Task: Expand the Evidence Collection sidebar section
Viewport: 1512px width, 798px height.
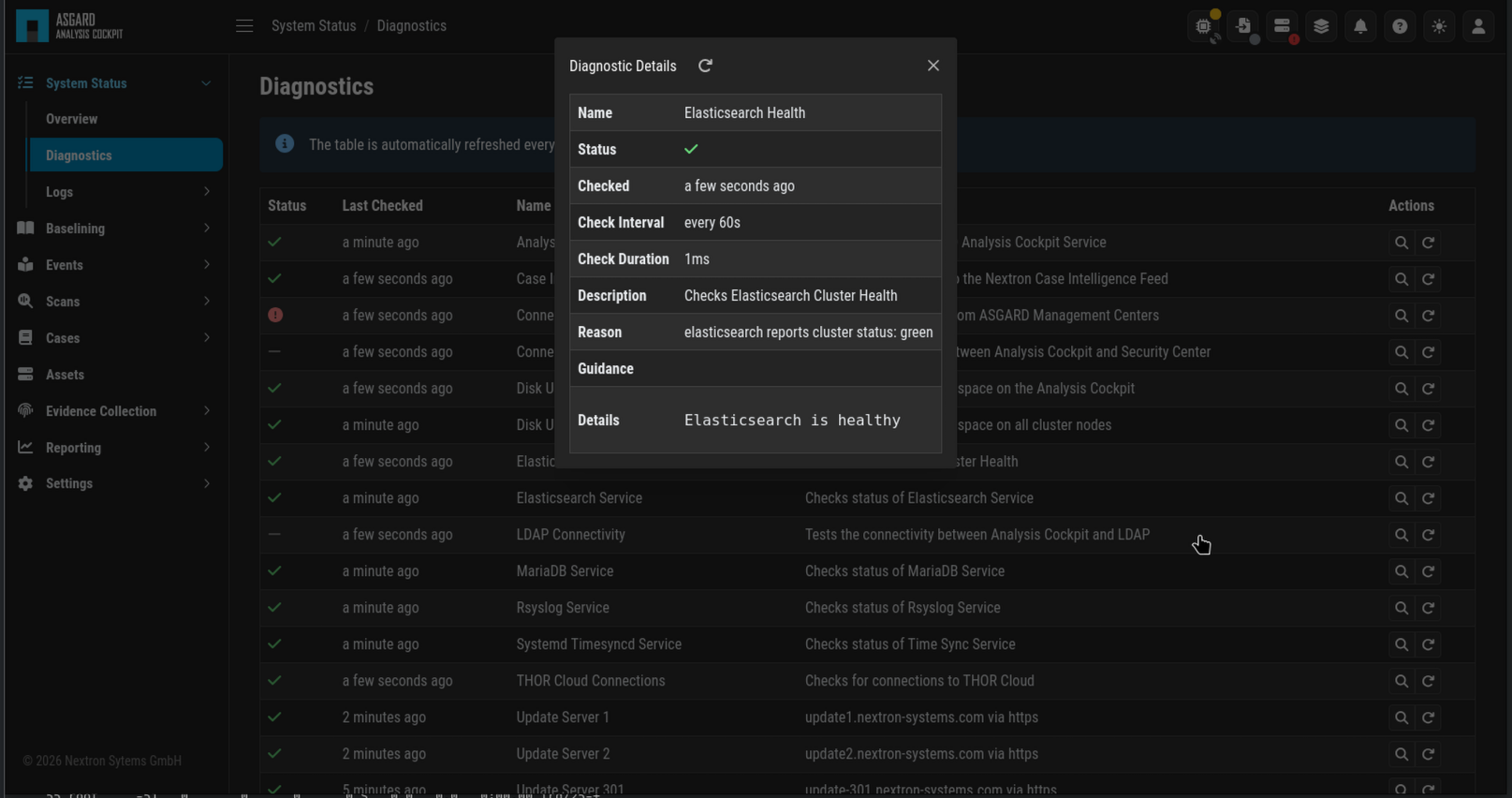Action: [206, 411]
